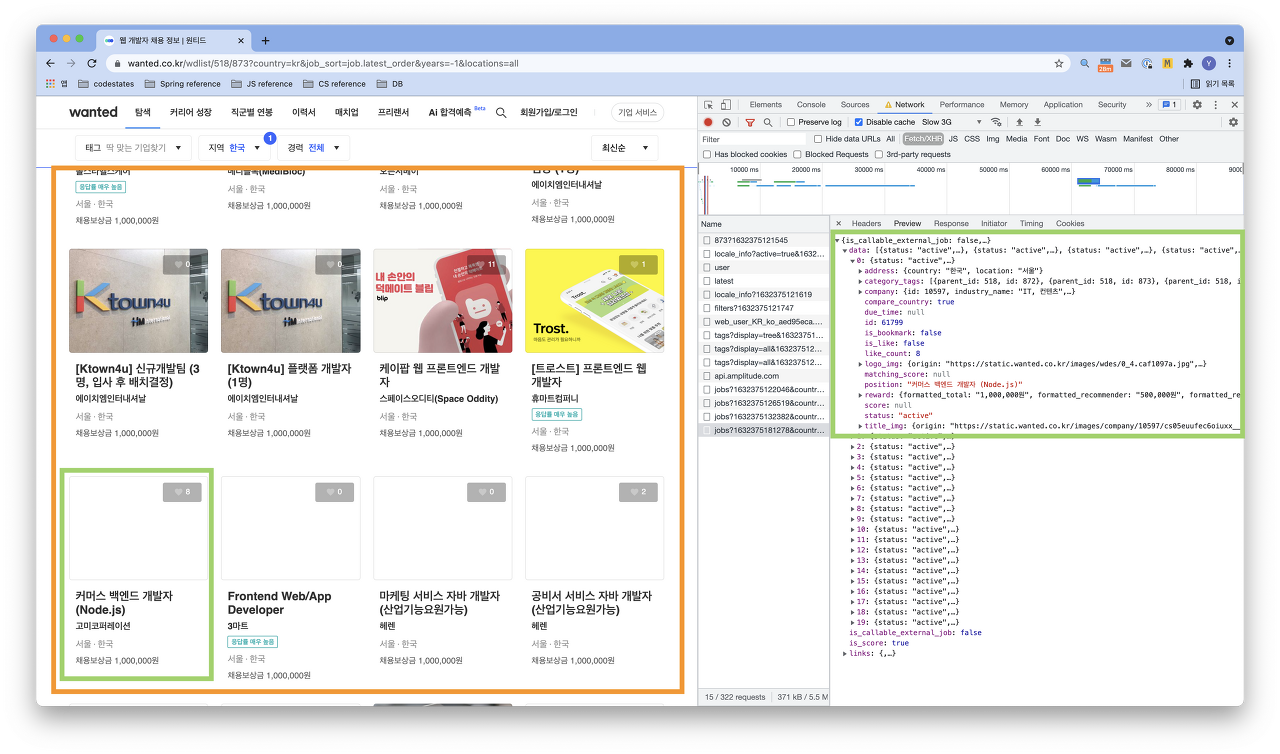Open the Response tab of the request
Screen dimensions: 1280x754
click(x=951, y=223)
